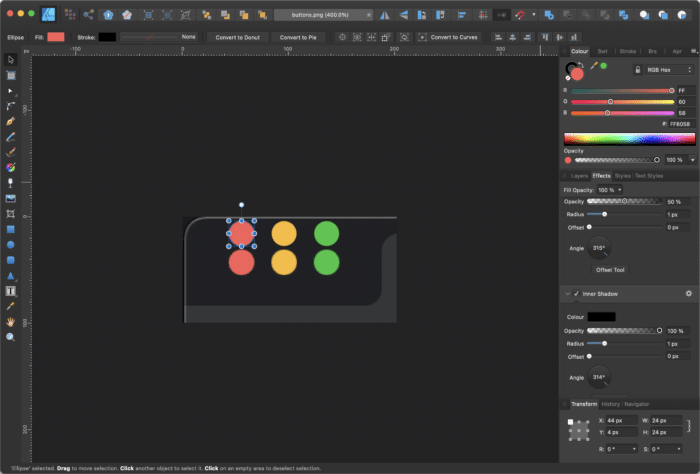The image size is (700, 474).
Task: Select the Rectangle tool
Action: [11, 229]
